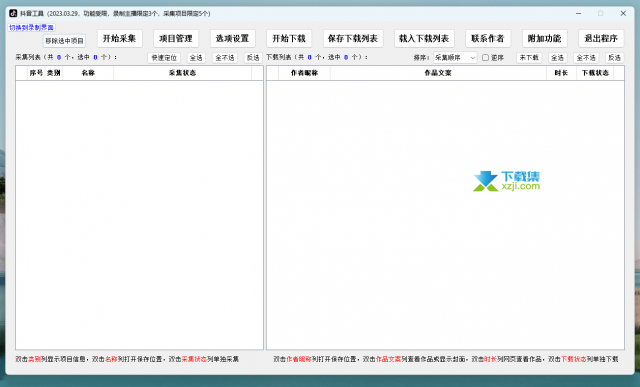
Task: Click 保存下载列表 to save list
Action: (353, 38)
